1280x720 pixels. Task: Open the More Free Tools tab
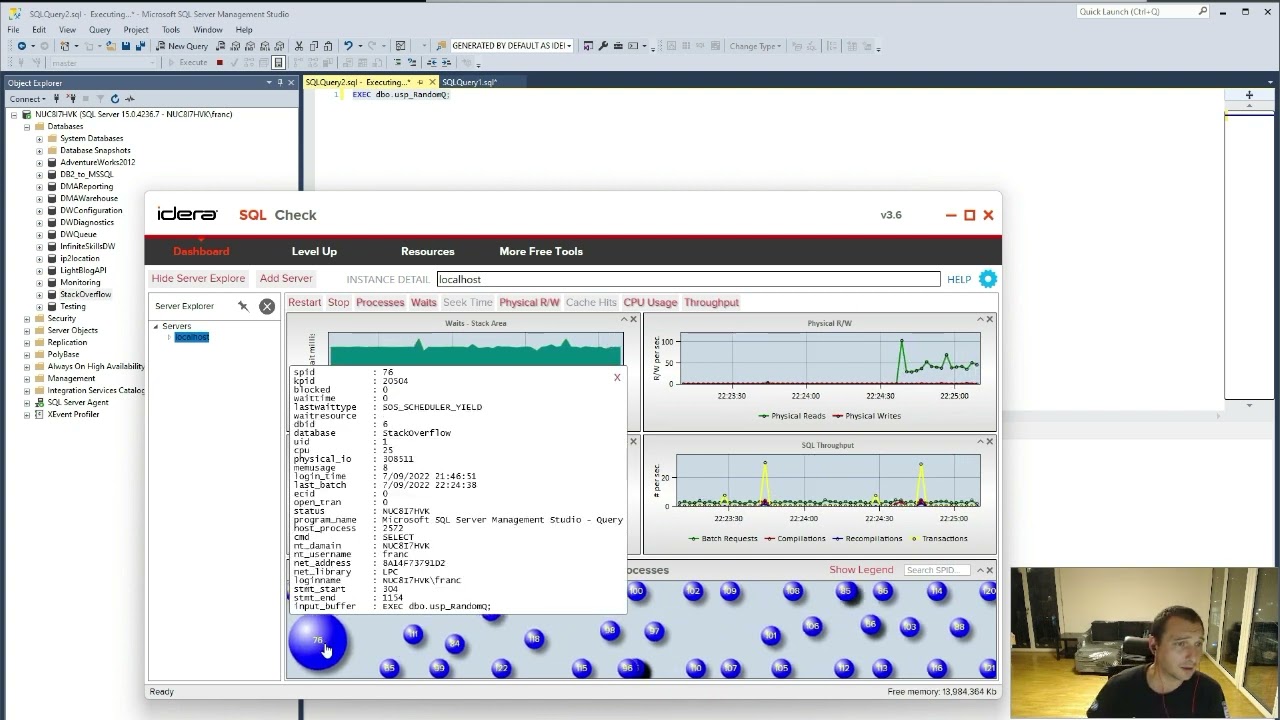pos(541,251)
